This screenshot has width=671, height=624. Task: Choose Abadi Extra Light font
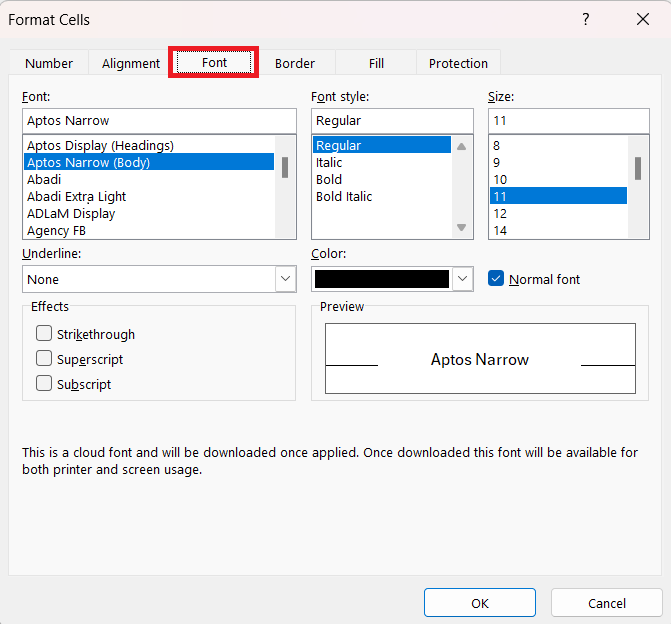149,196
